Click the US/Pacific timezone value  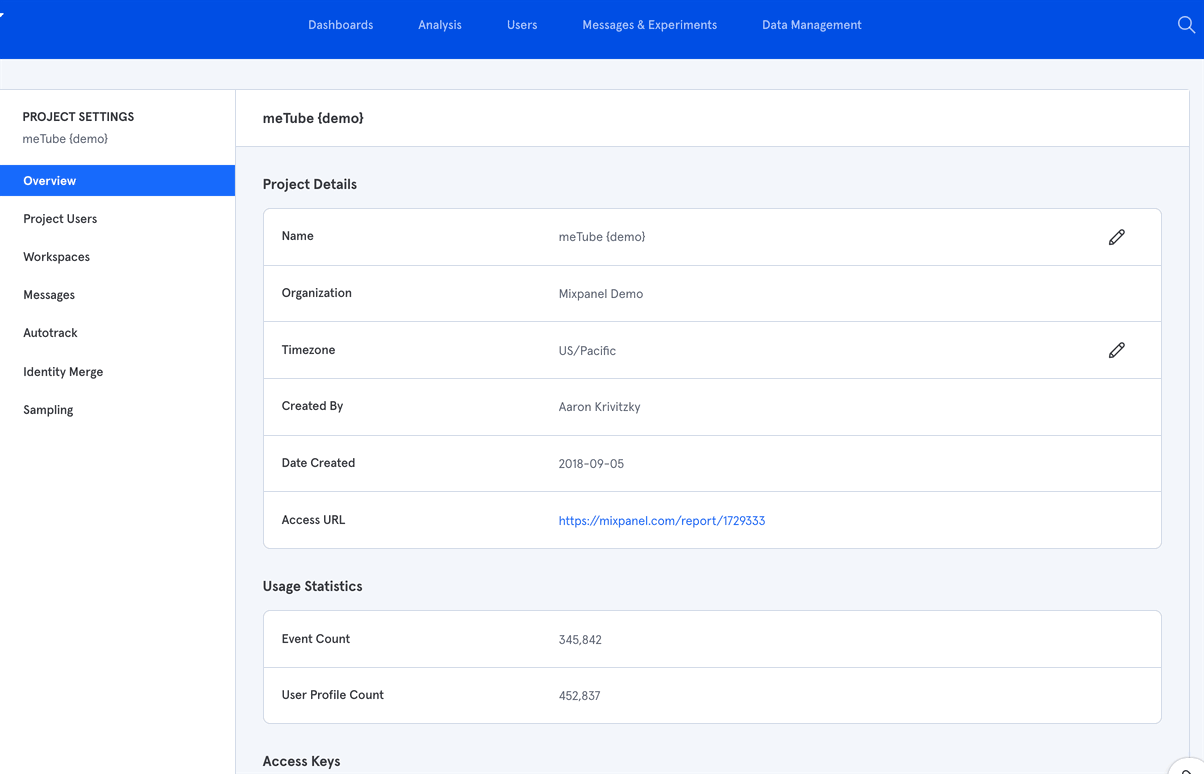(587, 351)
